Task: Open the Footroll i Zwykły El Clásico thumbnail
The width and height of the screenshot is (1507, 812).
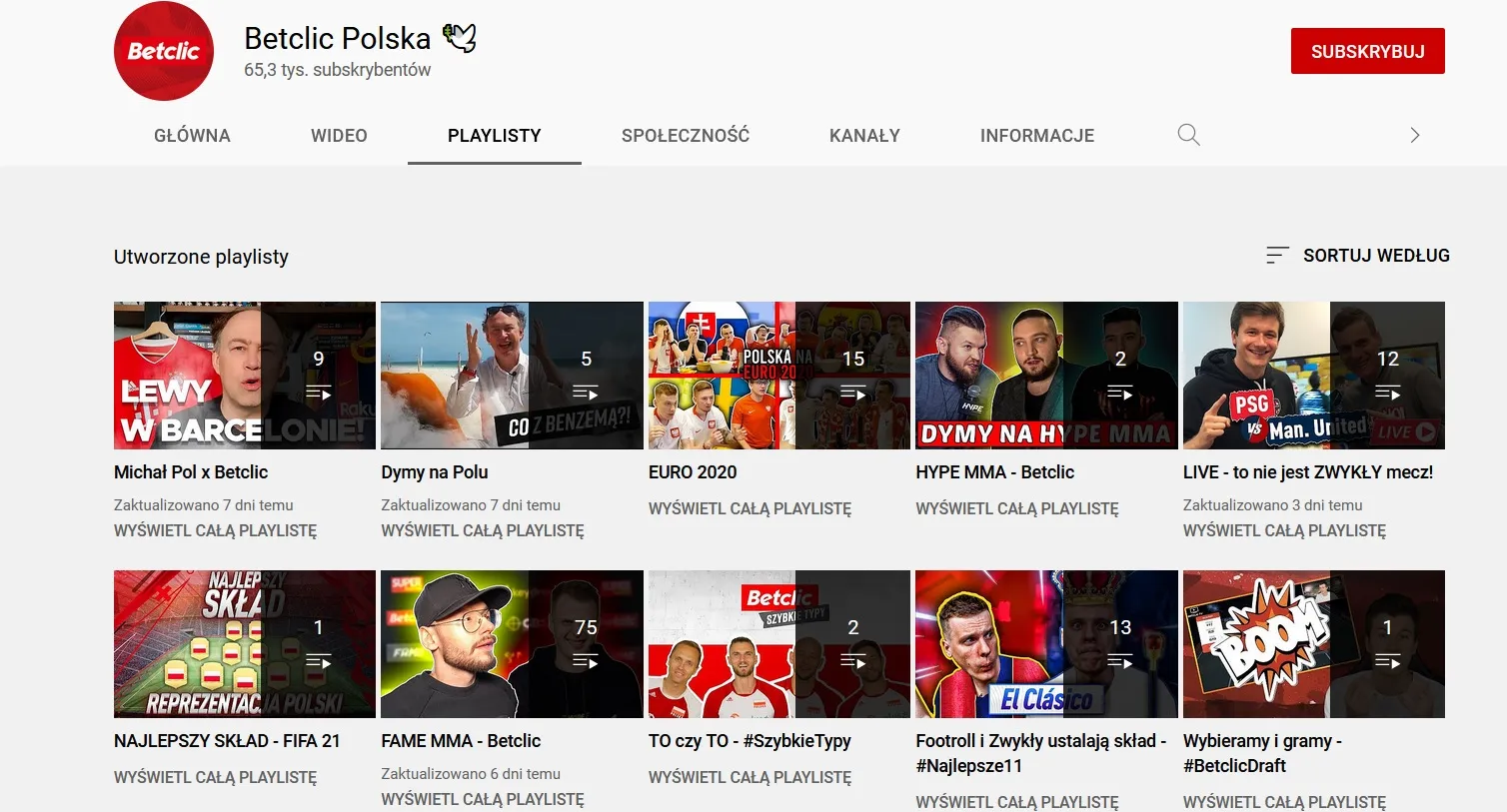Action: coord(1046,644)
